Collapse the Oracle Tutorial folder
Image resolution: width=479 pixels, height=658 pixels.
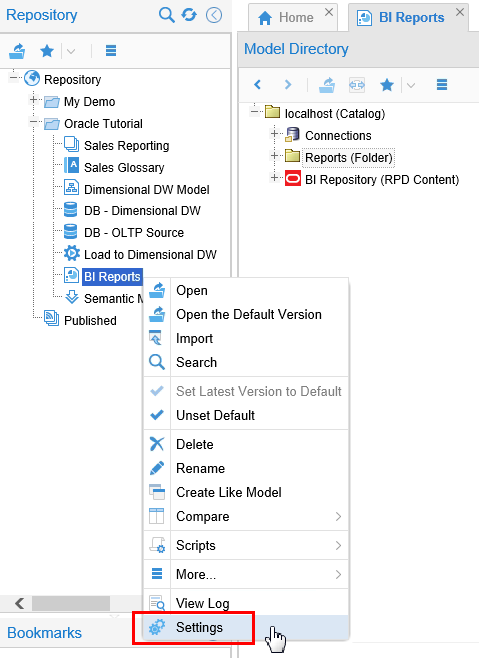click(34, 122)
